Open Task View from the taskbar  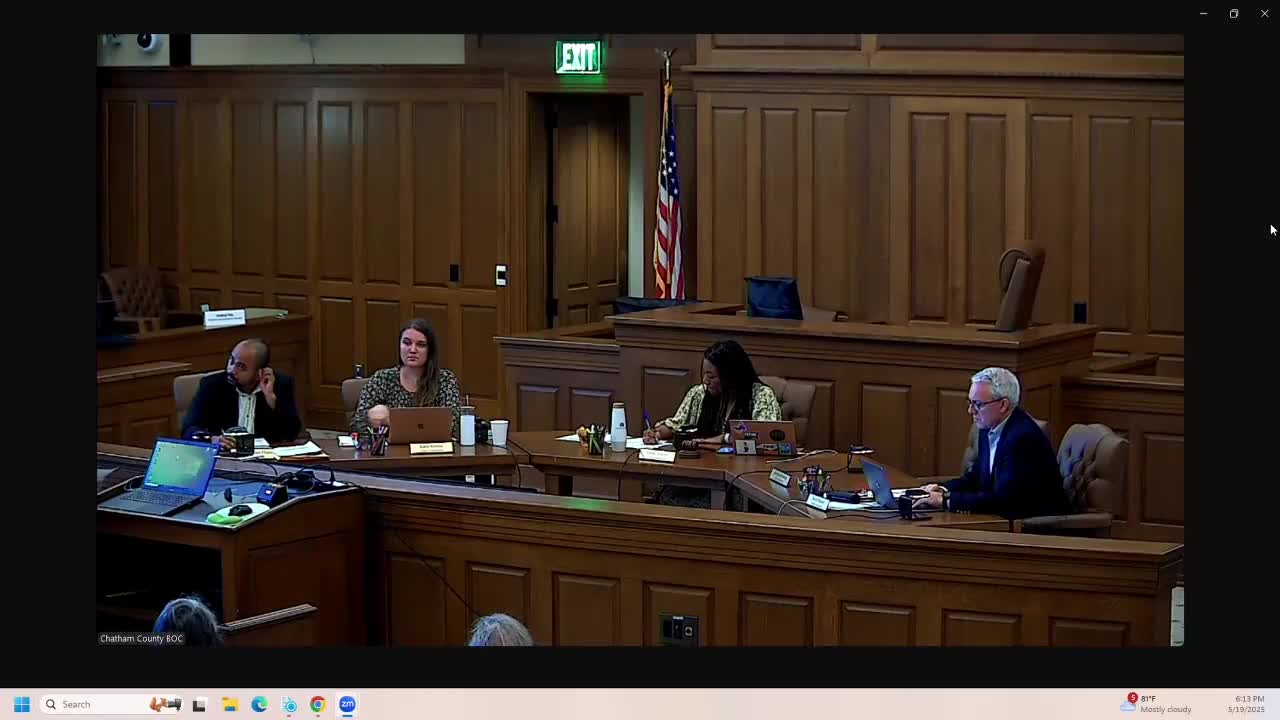[x=199, y=705]
